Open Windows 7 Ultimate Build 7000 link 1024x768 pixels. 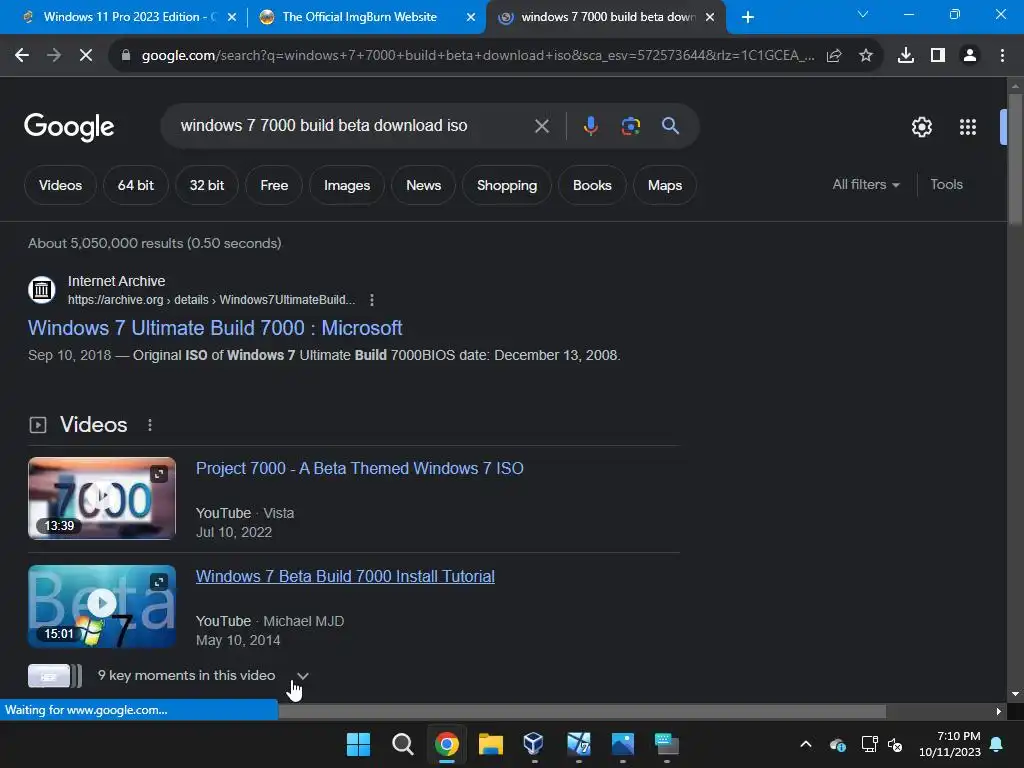(x=215, y=328)
